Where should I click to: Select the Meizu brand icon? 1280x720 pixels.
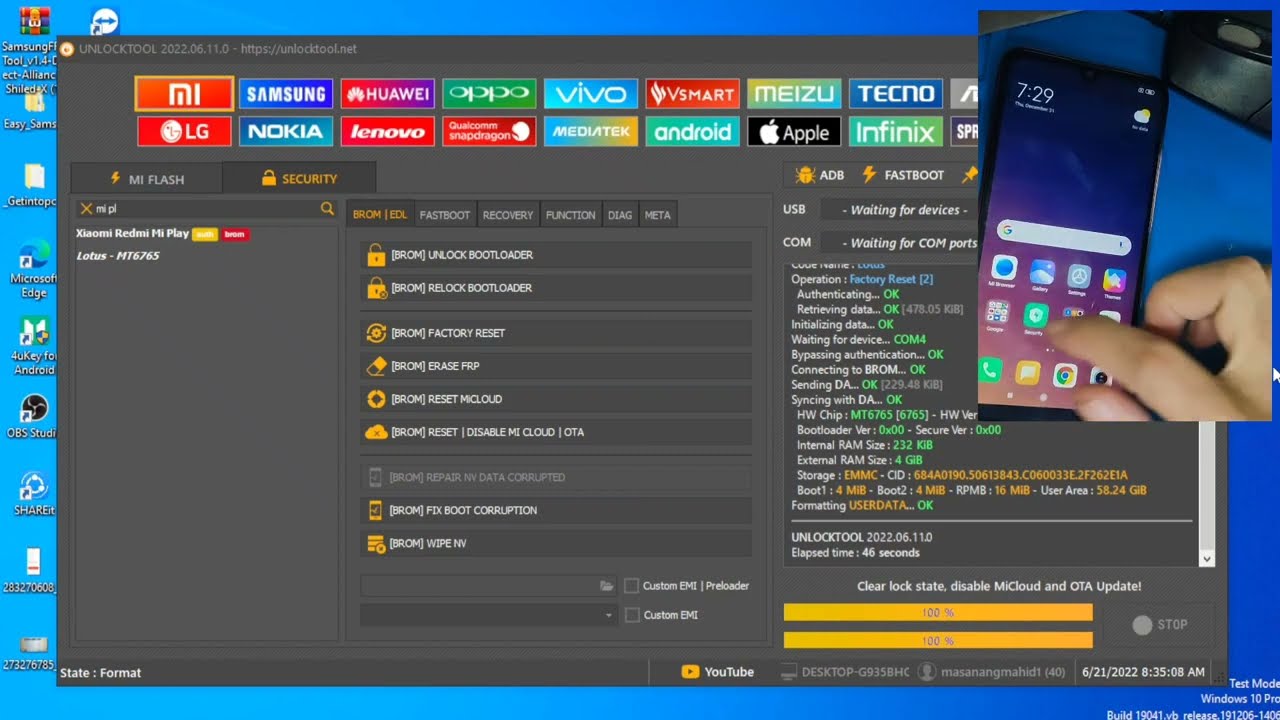[x=794, y=94]
